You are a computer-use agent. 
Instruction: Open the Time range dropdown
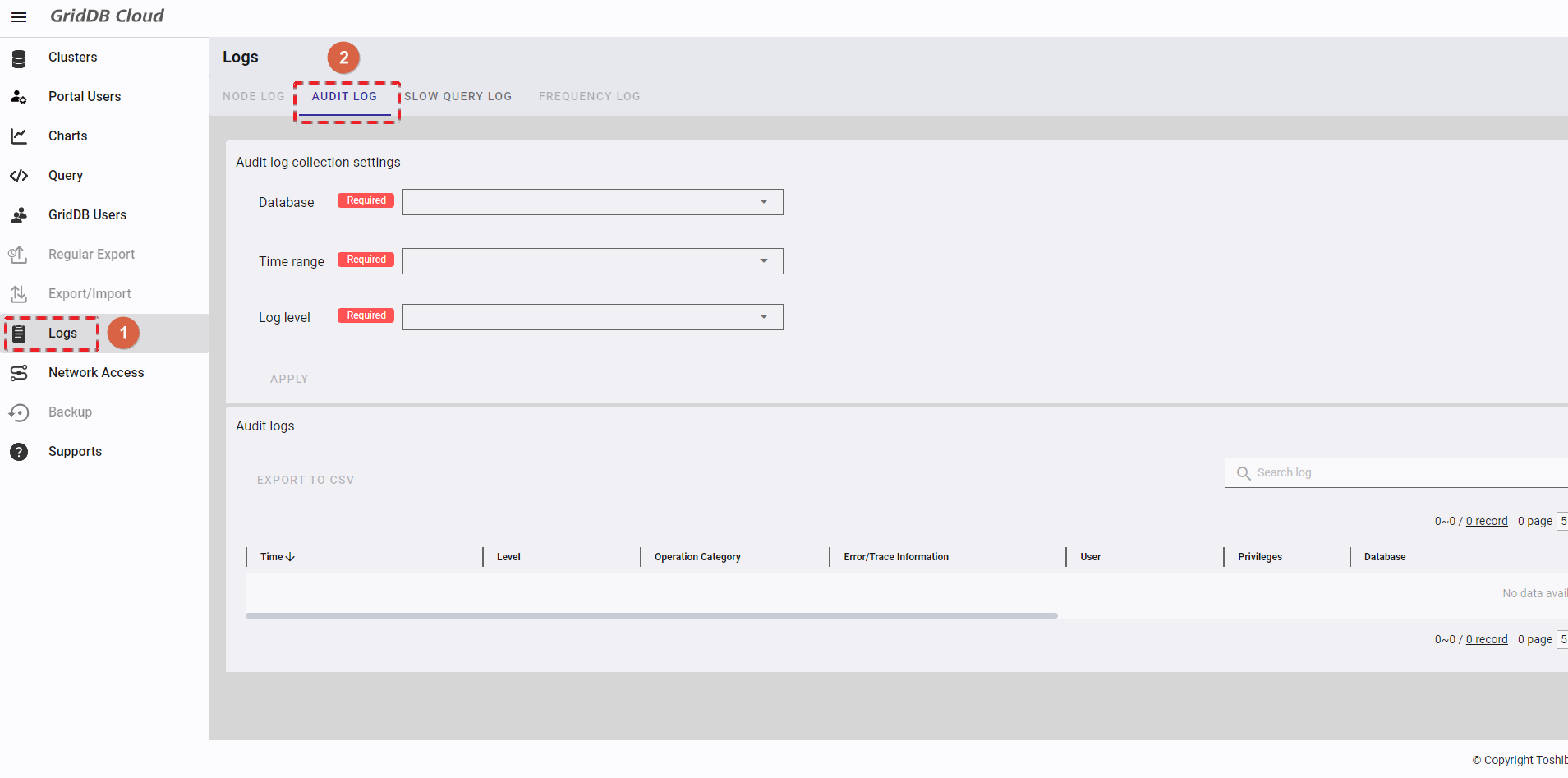point(592,261)
